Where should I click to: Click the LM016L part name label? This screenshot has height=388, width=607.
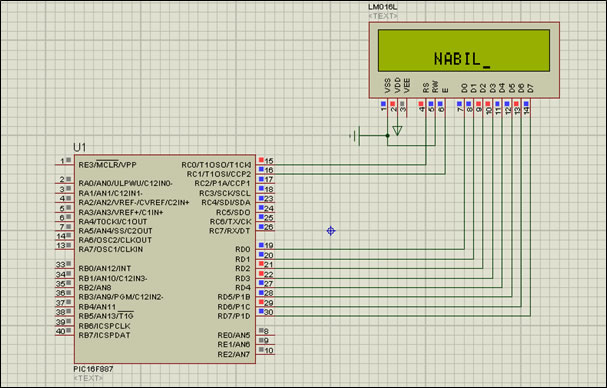(382, 7)
